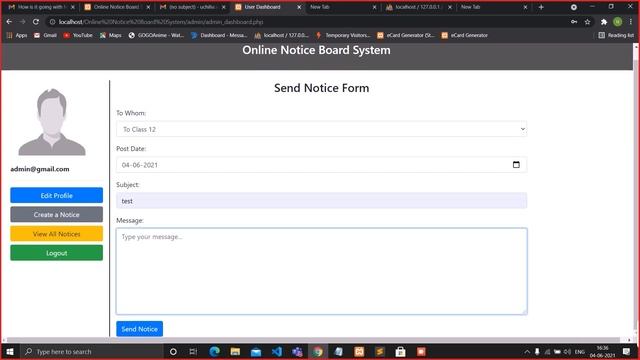Click the saved password key icon

[x=574, y=22]
